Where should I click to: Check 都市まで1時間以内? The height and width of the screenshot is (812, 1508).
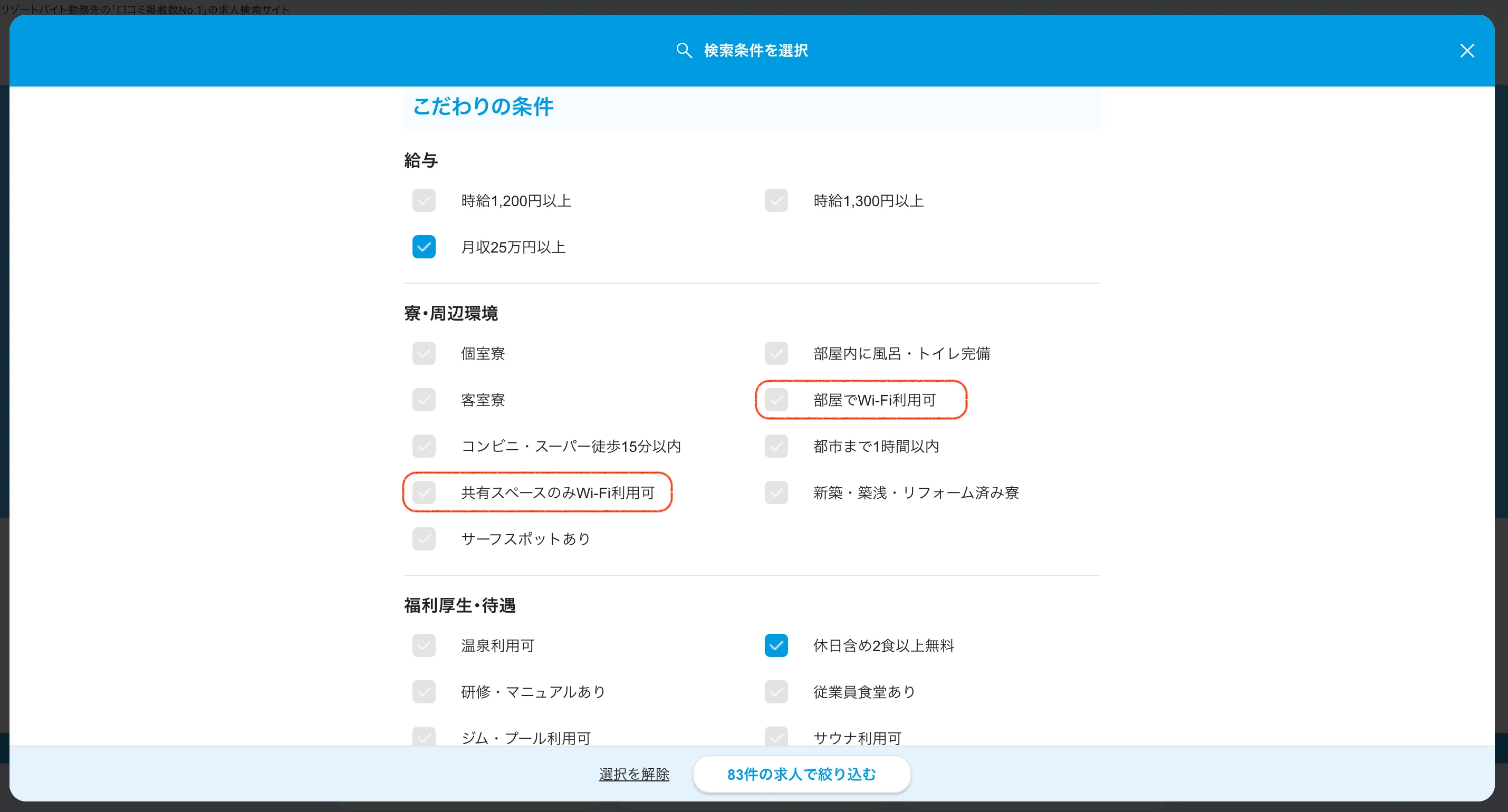pyautogui.click(x=776, y=446)
